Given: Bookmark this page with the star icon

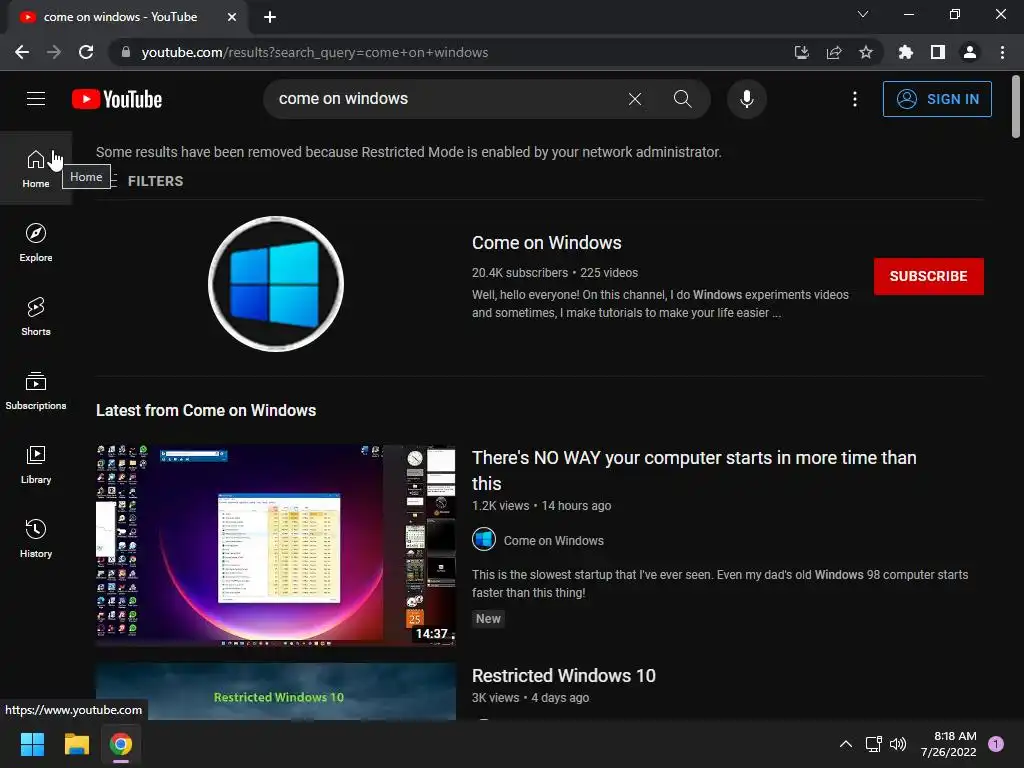Looking at the screenshot, I should tap(866, 52).
